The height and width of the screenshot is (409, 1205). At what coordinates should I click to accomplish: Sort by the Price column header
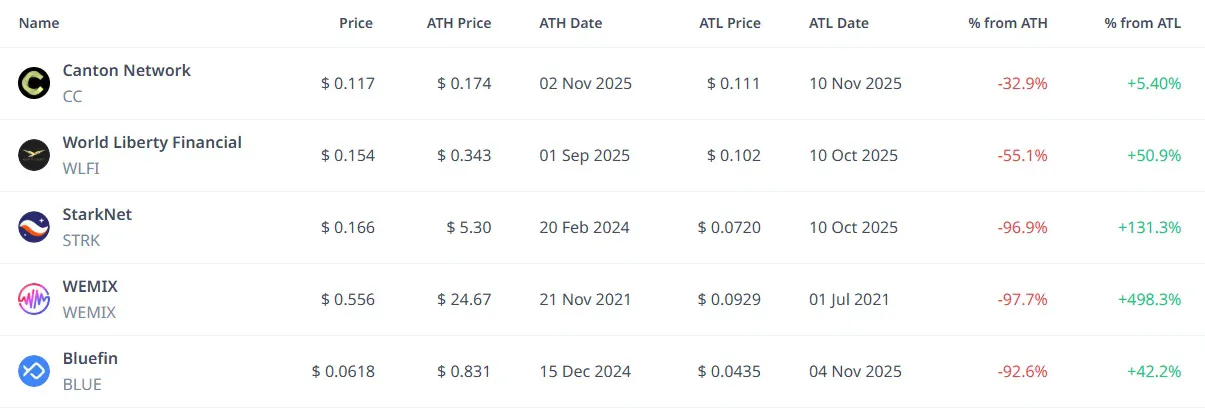[x=355, y=23]
